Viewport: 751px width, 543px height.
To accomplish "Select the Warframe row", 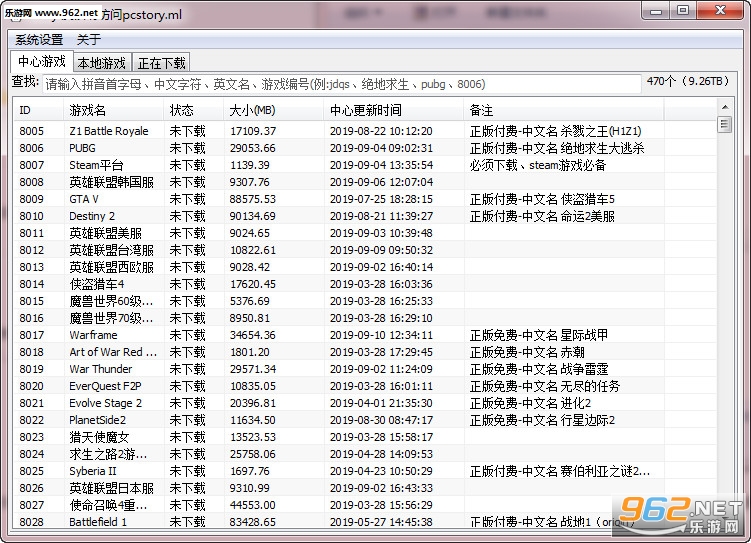I will (x=365, y=335).
